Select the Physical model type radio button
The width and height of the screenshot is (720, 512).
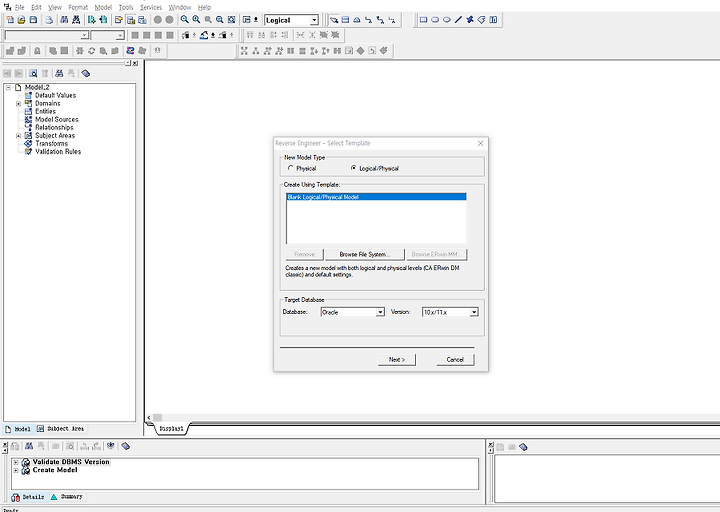[290, 168]
